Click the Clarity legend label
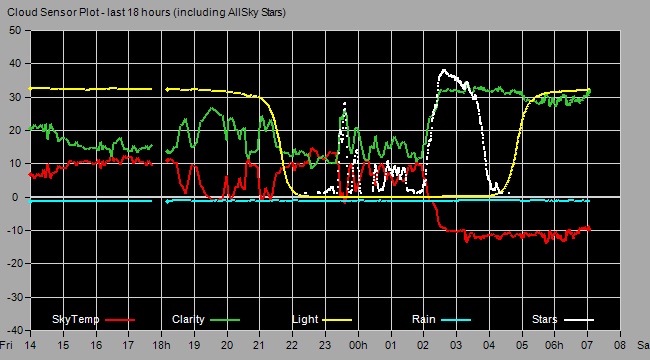The width and height of the screenshot is (650, 360). pos(188,319)
